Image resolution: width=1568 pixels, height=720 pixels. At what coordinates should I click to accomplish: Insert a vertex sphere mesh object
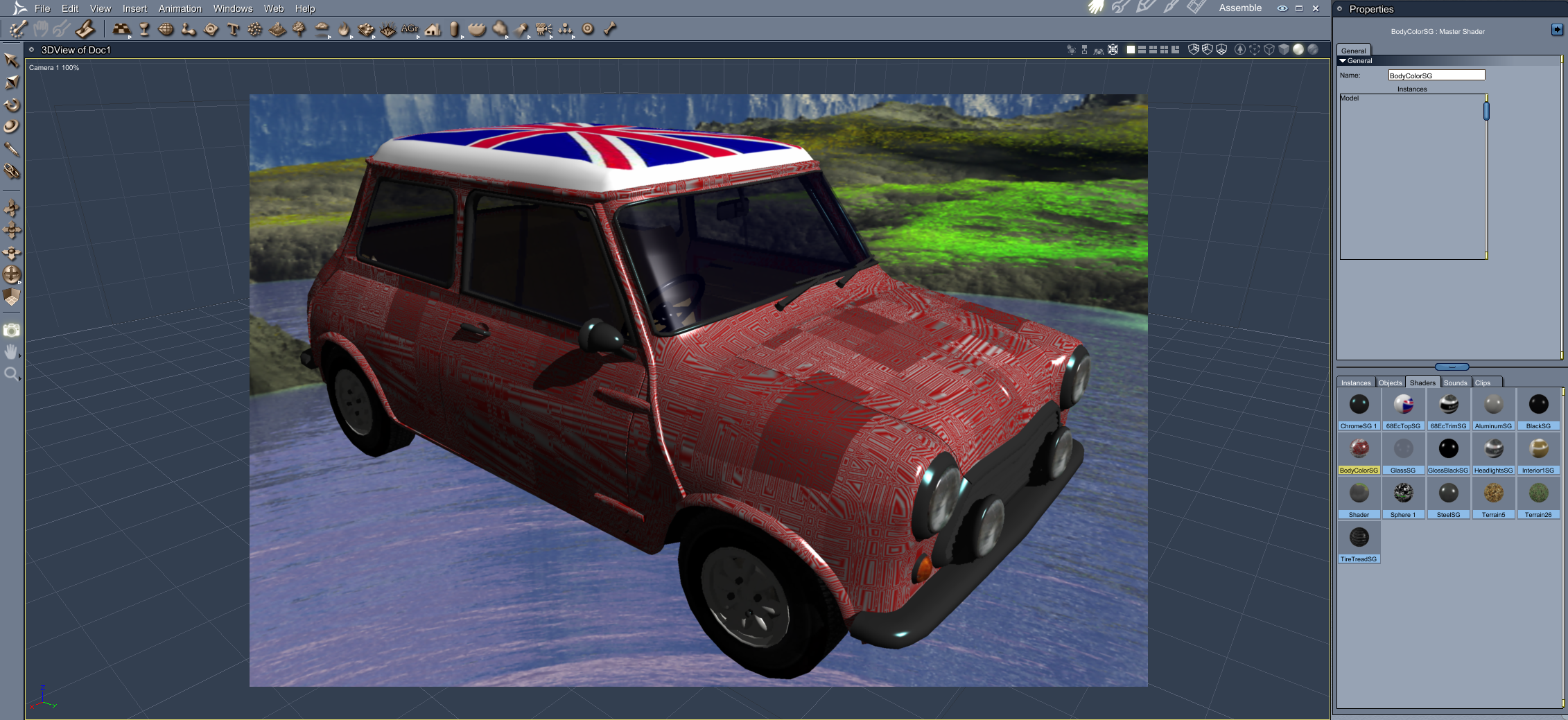click(166, 29)
